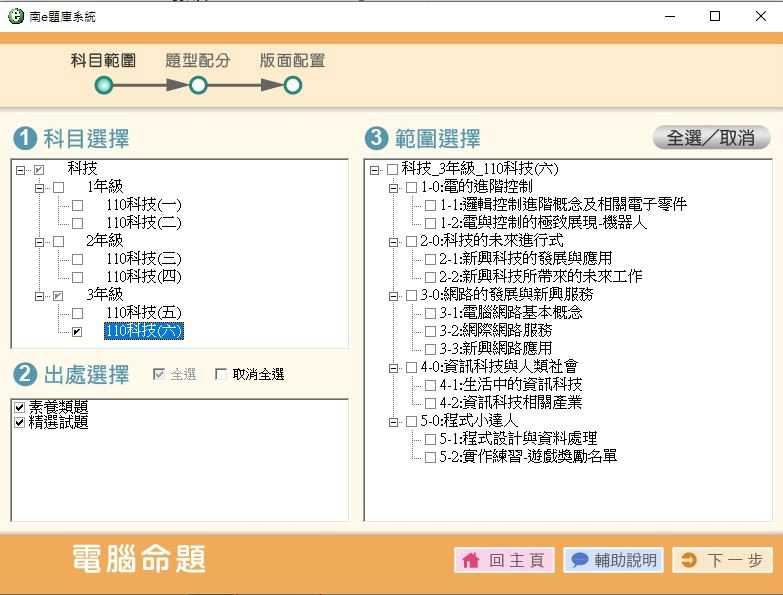Collapse the 1-0:電的進階控制 node

[x=393, y=188]
